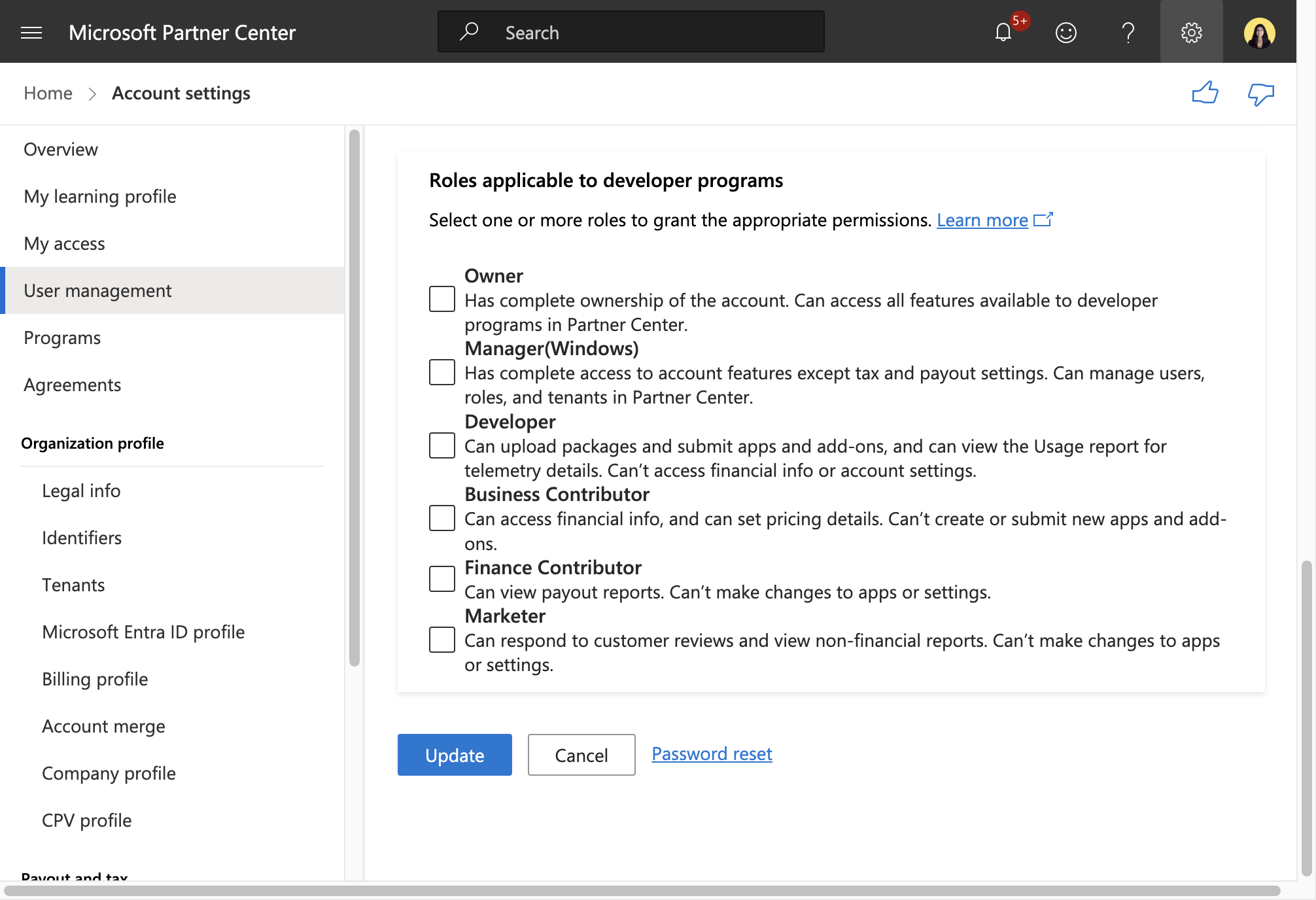Image resolution: width=1316 pixels, height=900 pixels.
Task: Click the Search input field
Action: tap(631, 31)
